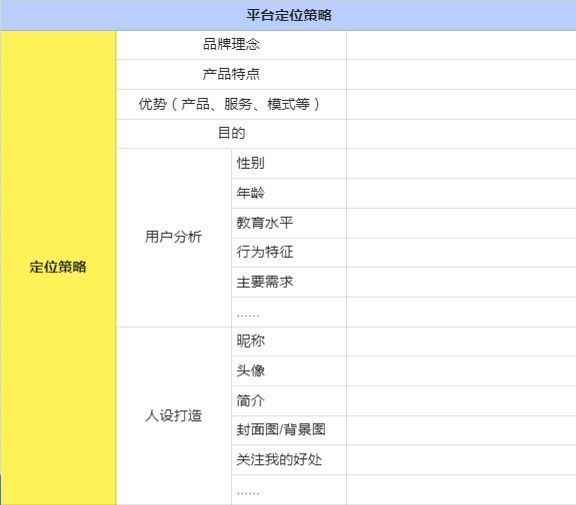Click the empty value cell beside 教育水平
The image size is (576, 505).
click(461, 223)
